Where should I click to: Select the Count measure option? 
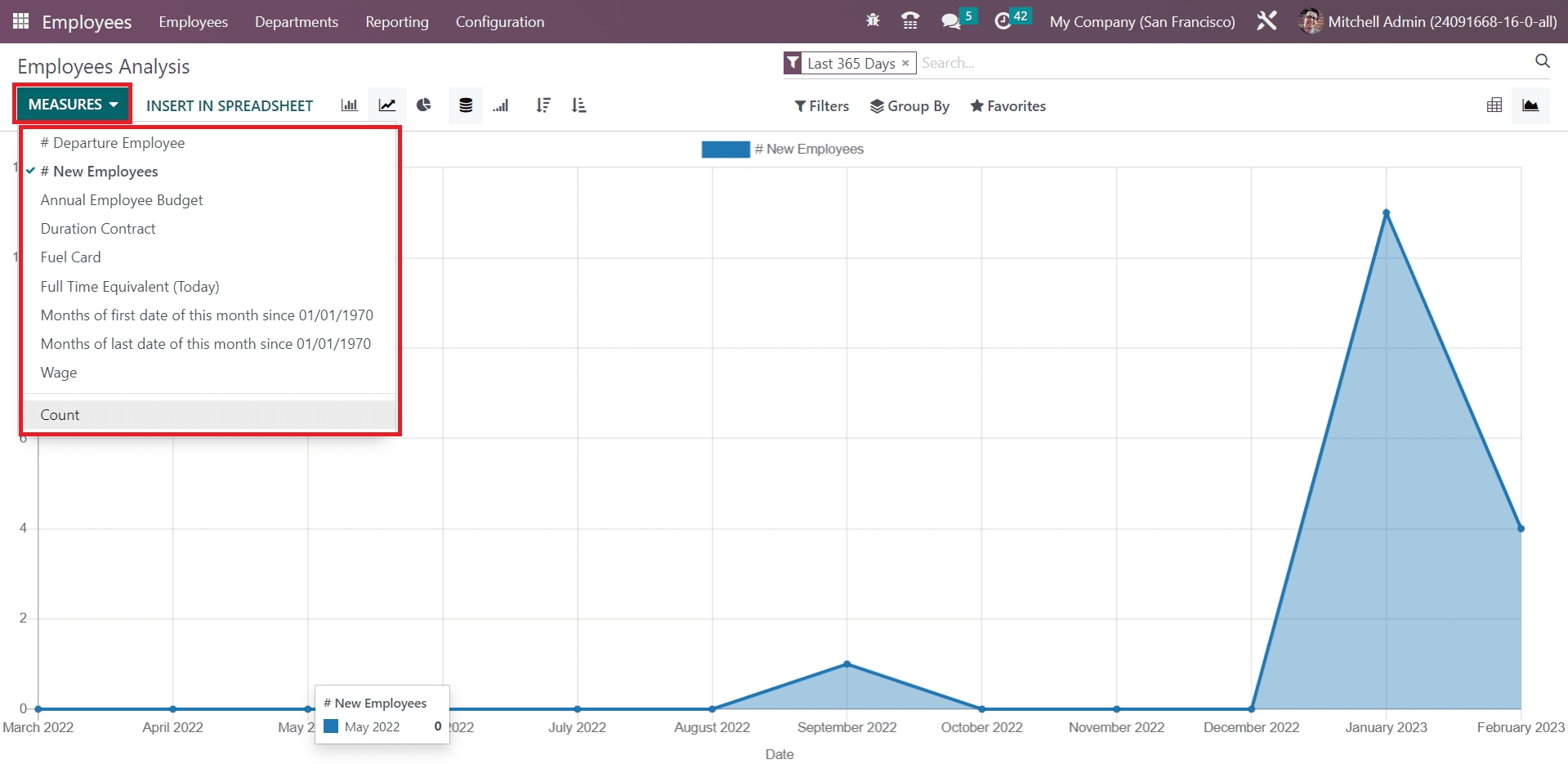[x=60, y=415]
